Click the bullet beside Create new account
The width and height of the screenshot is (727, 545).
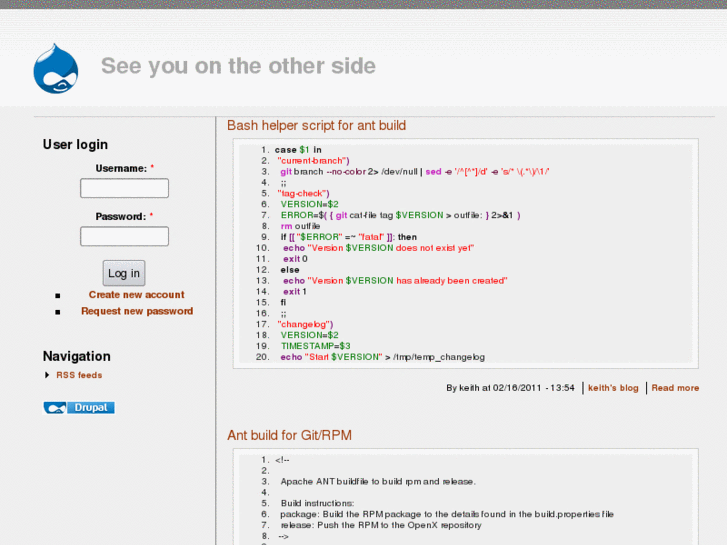(x=58, y=296)
